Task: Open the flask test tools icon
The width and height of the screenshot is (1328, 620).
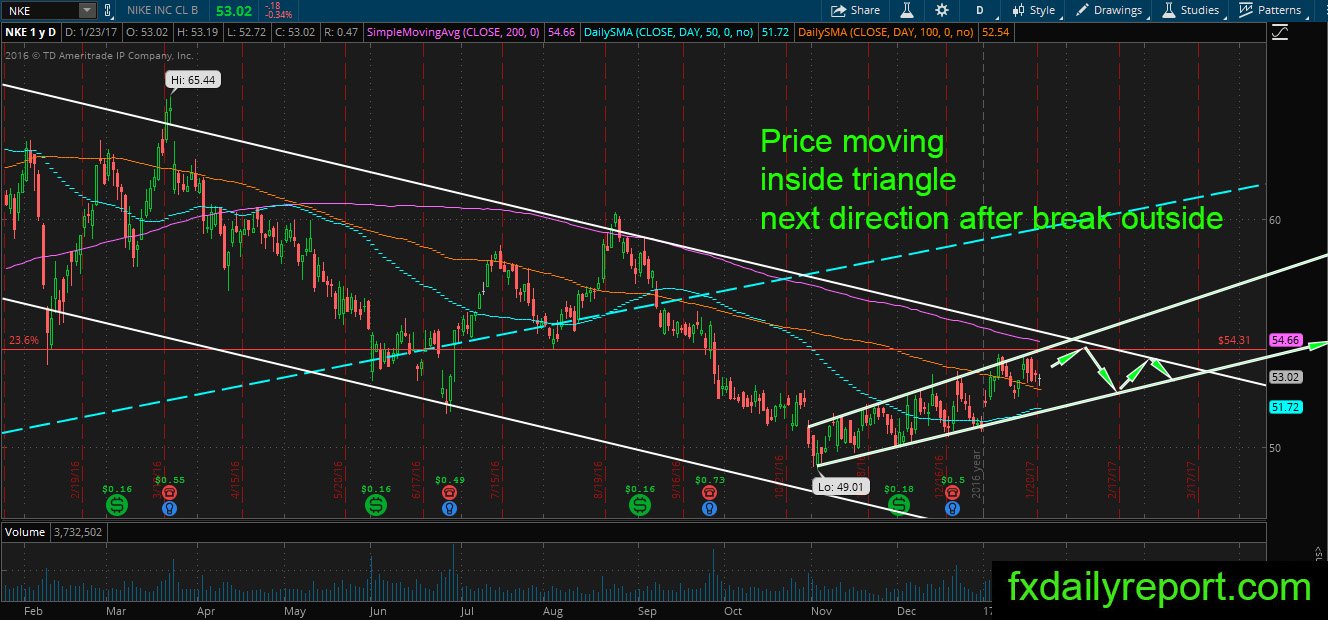Action: click(908, 10)
